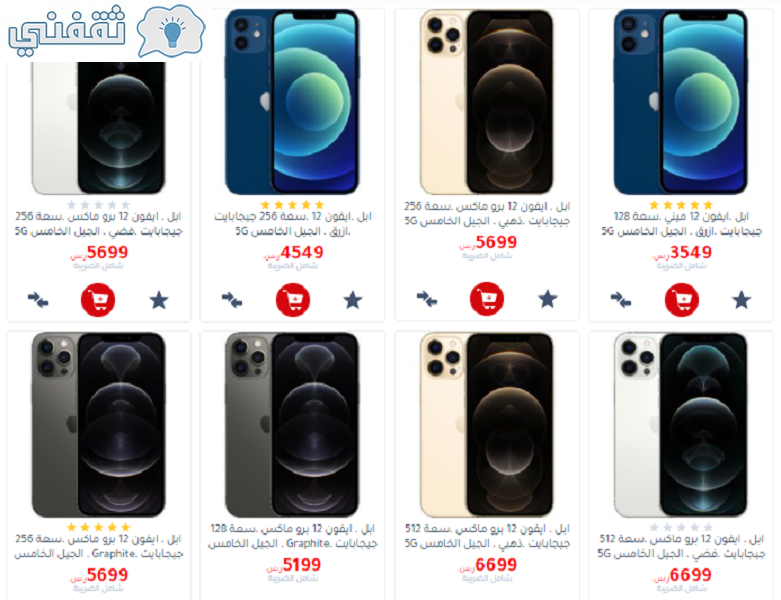Compare the silver iPhone 12 Pro Max 256GB
Image resolution: width=781 pixels, height=600 pixels.
[x=38, y=300]
